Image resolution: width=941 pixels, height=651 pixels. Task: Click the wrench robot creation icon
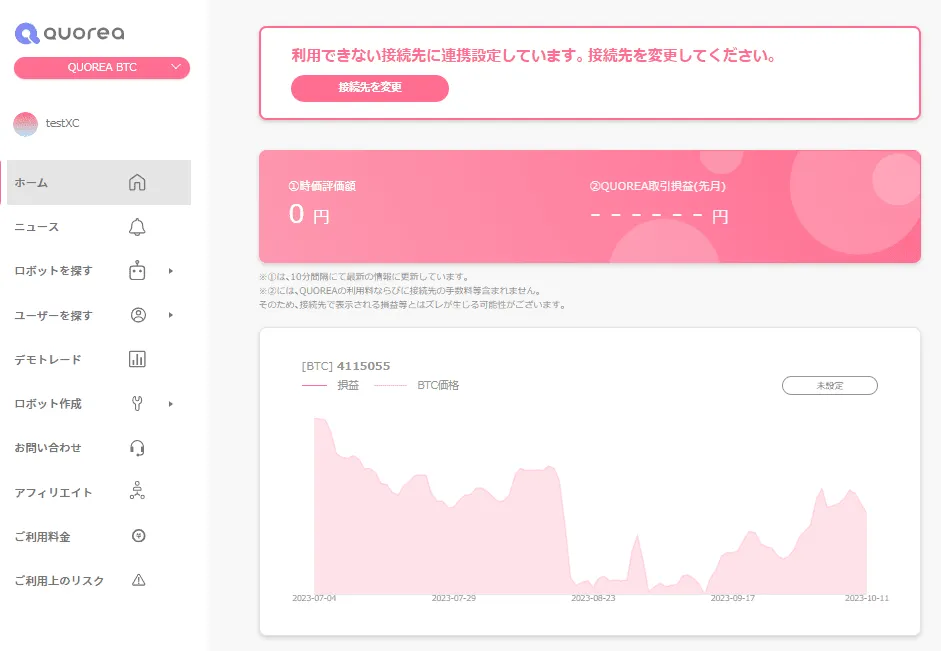[x=138, y=404]
